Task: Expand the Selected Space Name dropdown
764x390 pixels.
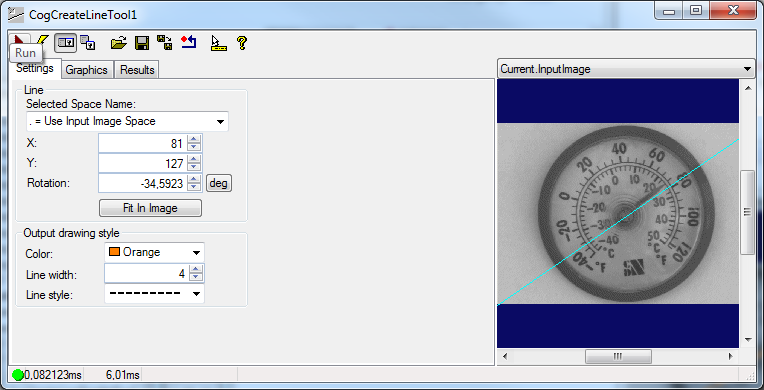Action: tap(220, 121)
